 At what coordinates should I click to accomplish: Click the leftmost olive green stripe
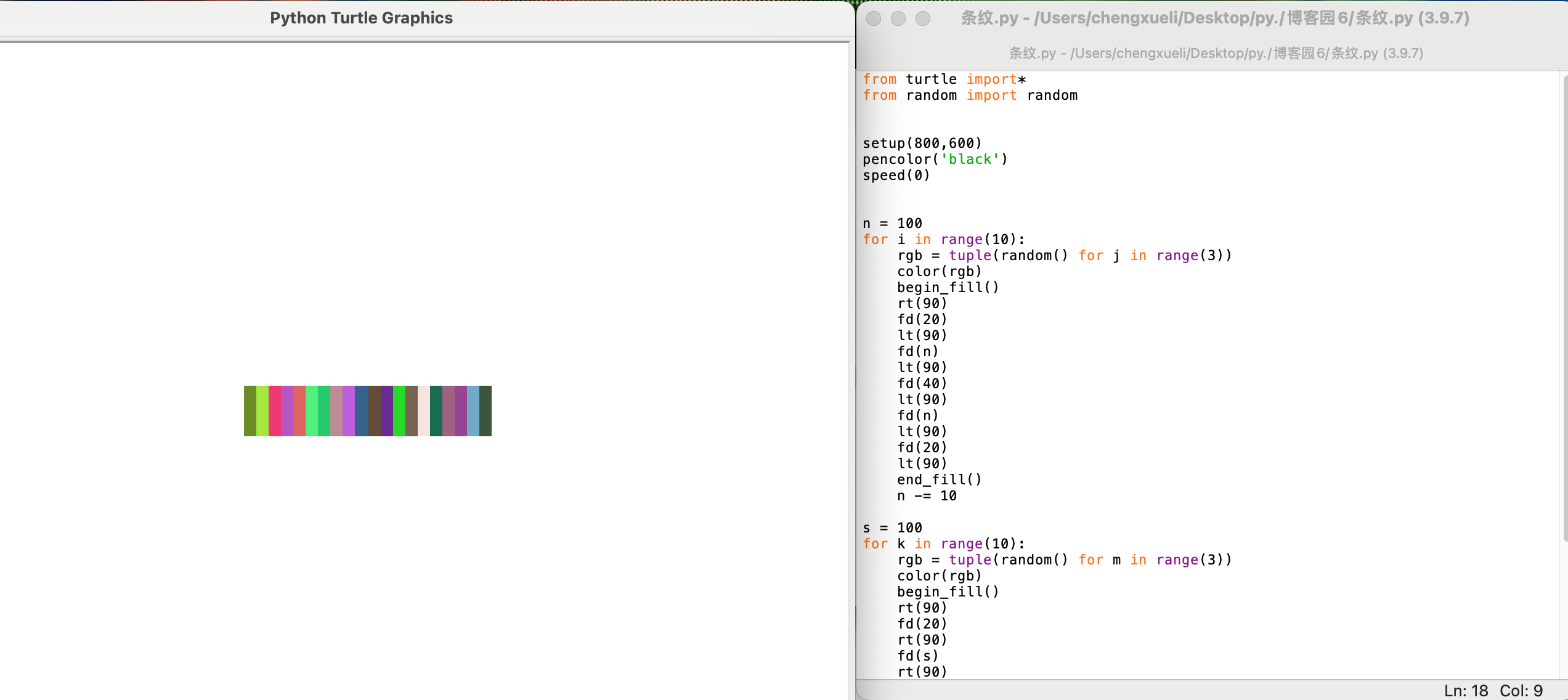coord(250,411)
